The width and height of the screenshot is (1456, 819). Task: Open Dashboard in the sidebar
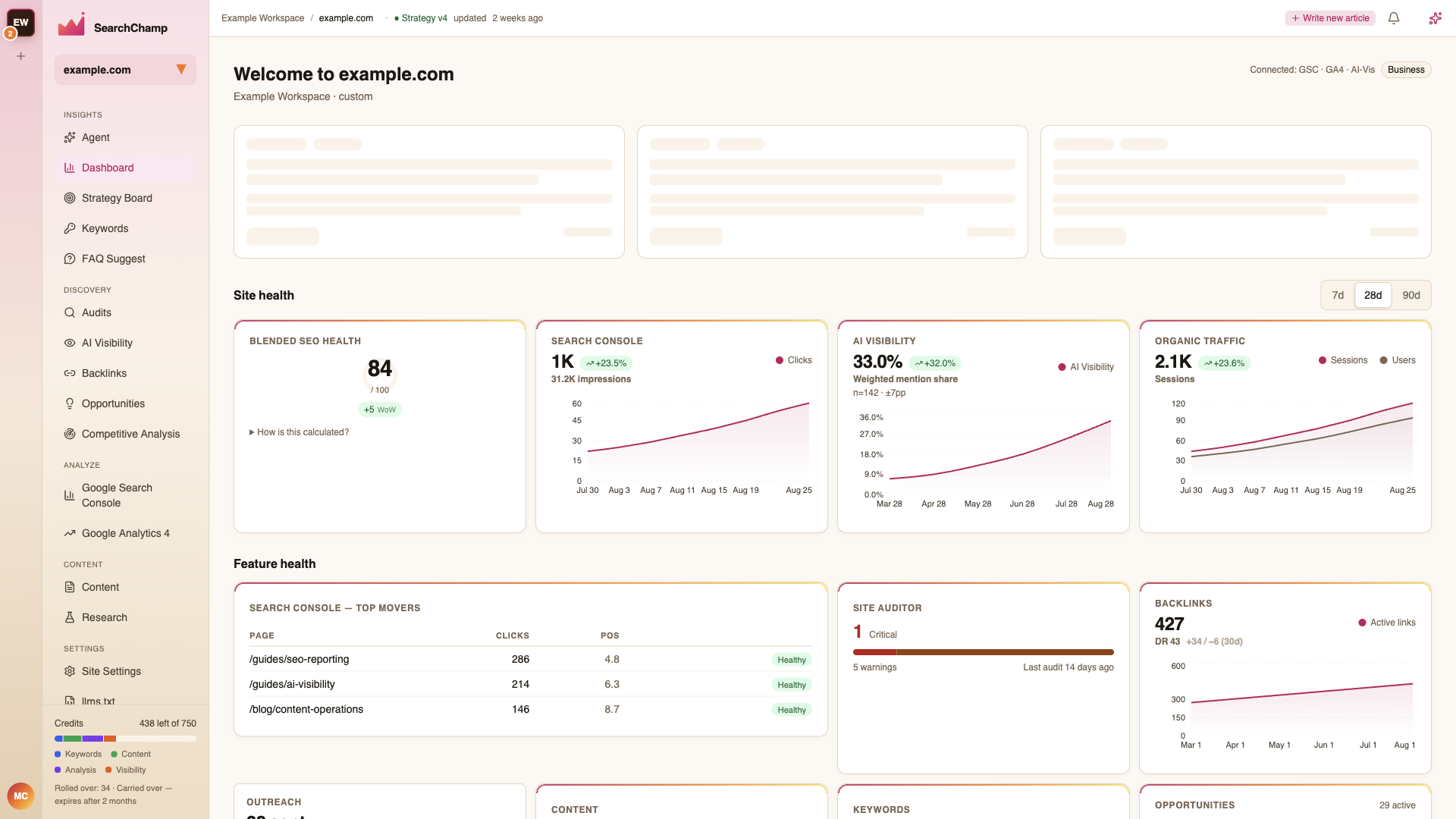[125, 168]
